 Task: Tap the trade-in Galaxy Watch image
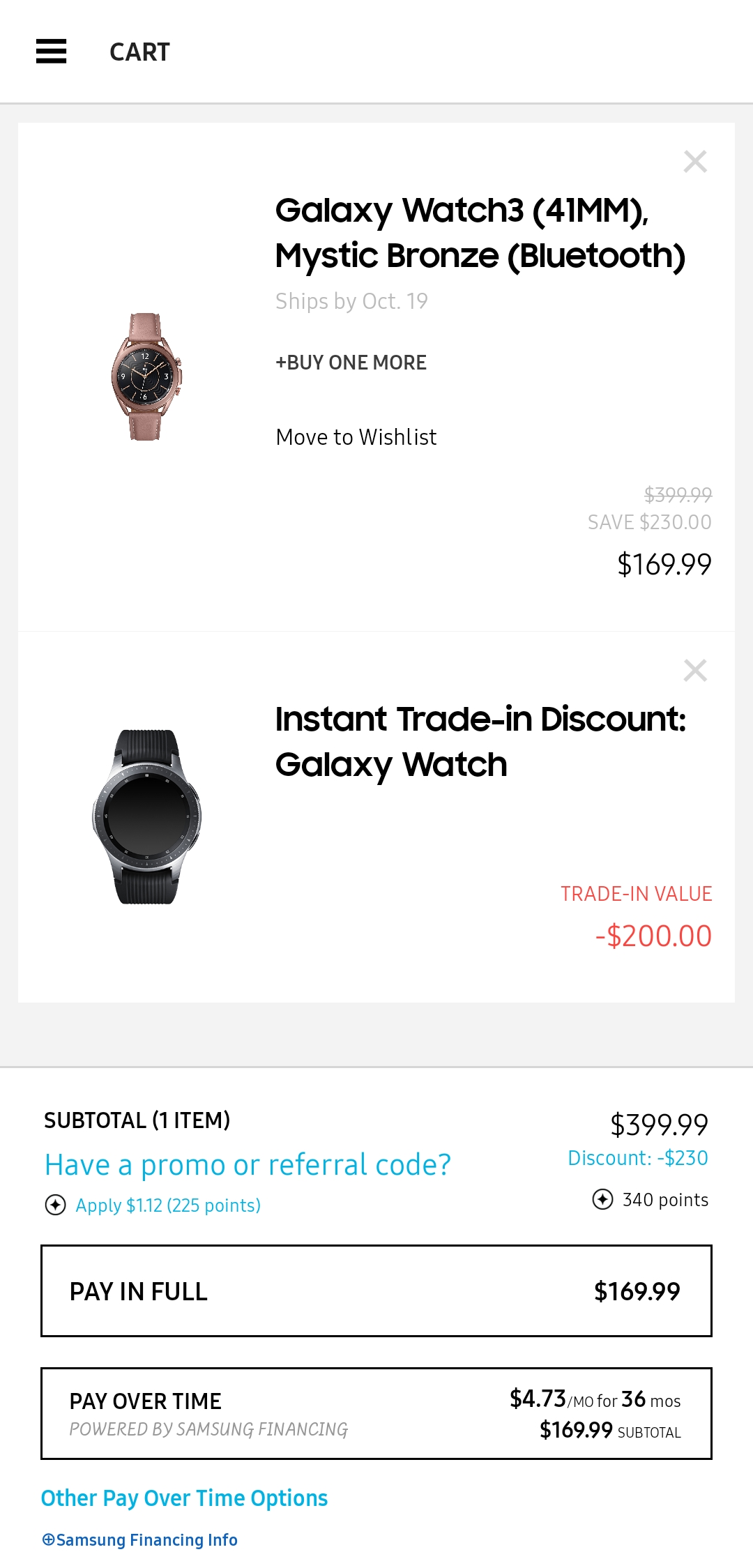point(146,817)
